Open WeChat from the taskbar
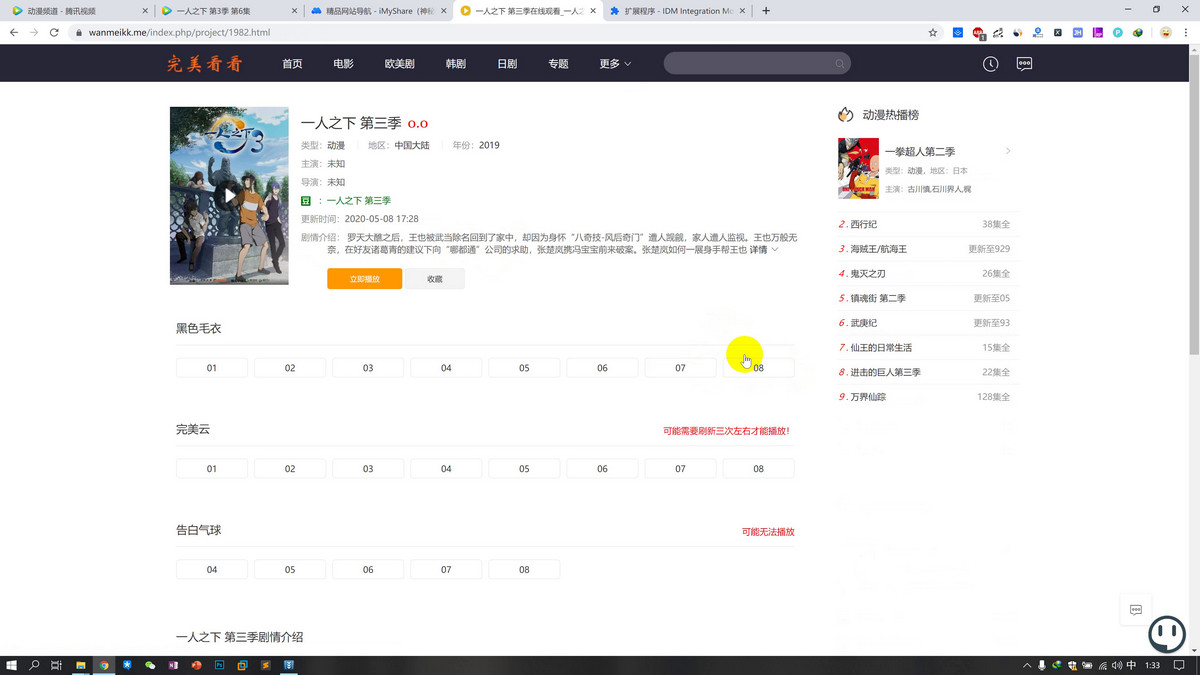Image resolution: width=1200 pixels, height=675 pixels. tap(151, 665)
